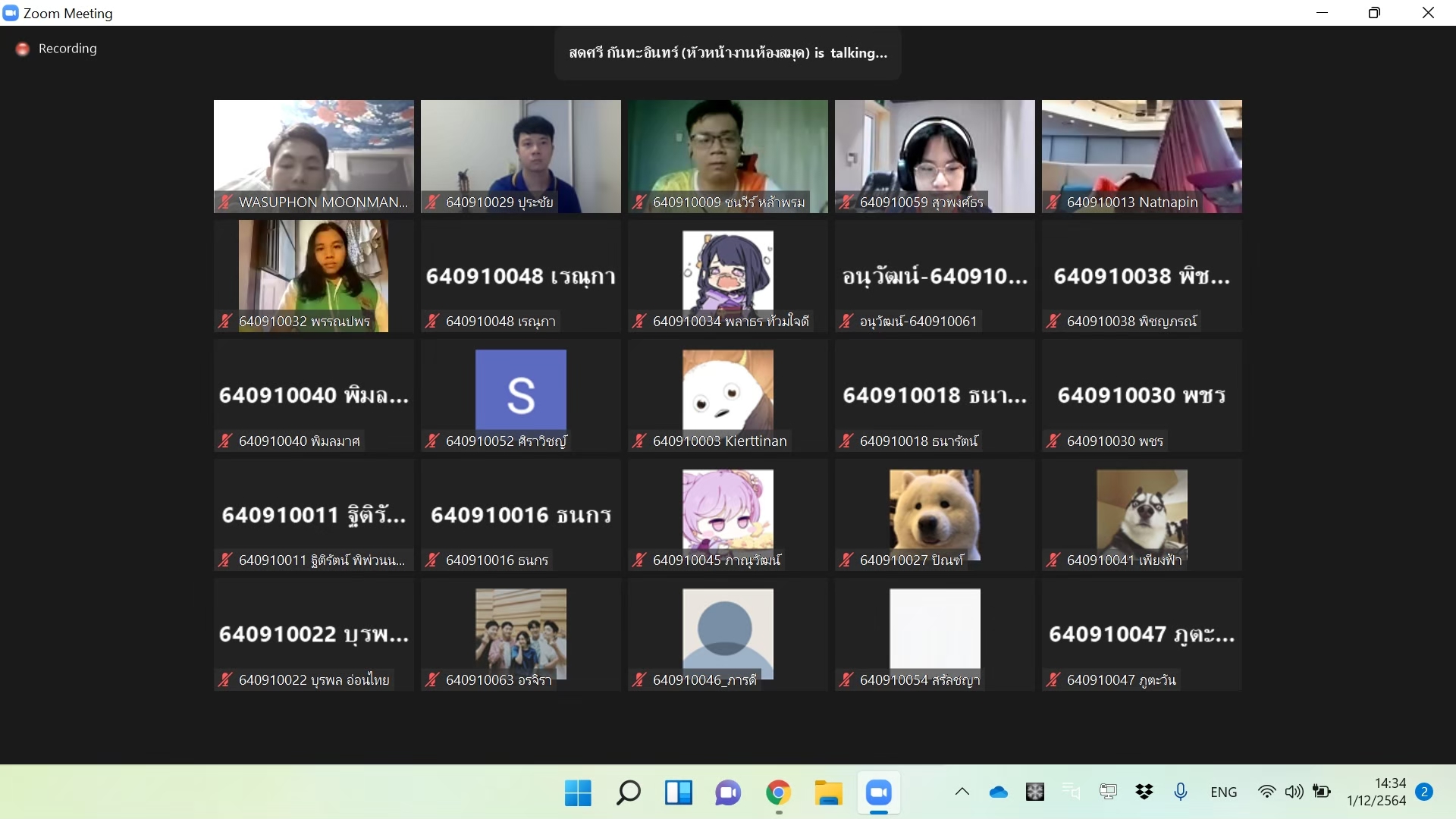This screenshot has height=819, width=1456.
Task: Click the Windows Start button
Action: tap(578, 792)
